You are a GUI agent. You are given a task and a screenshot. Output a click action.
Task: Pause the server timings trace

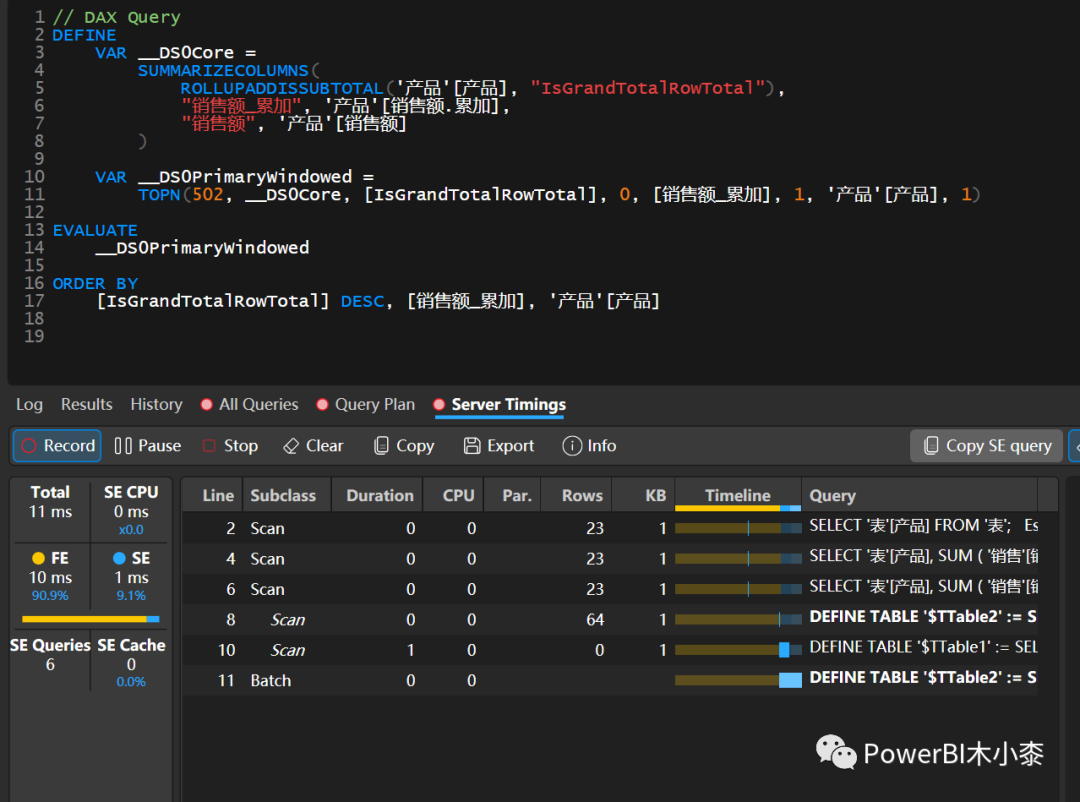148,446
